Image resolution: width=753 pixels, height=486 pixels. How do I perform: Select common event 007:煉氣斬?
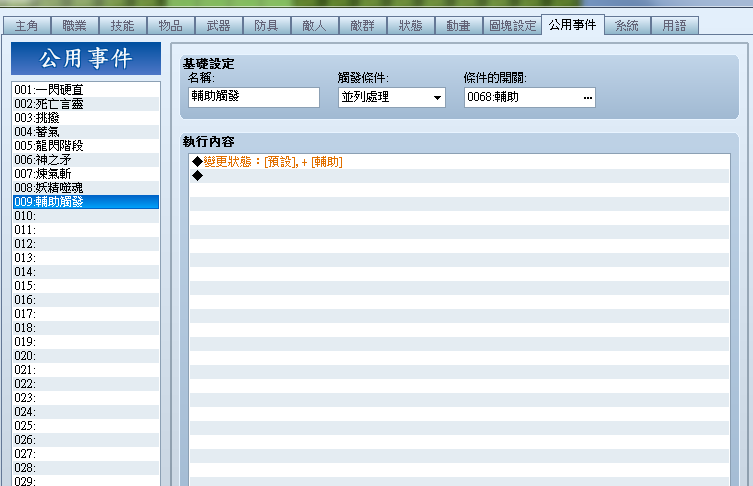86,173
